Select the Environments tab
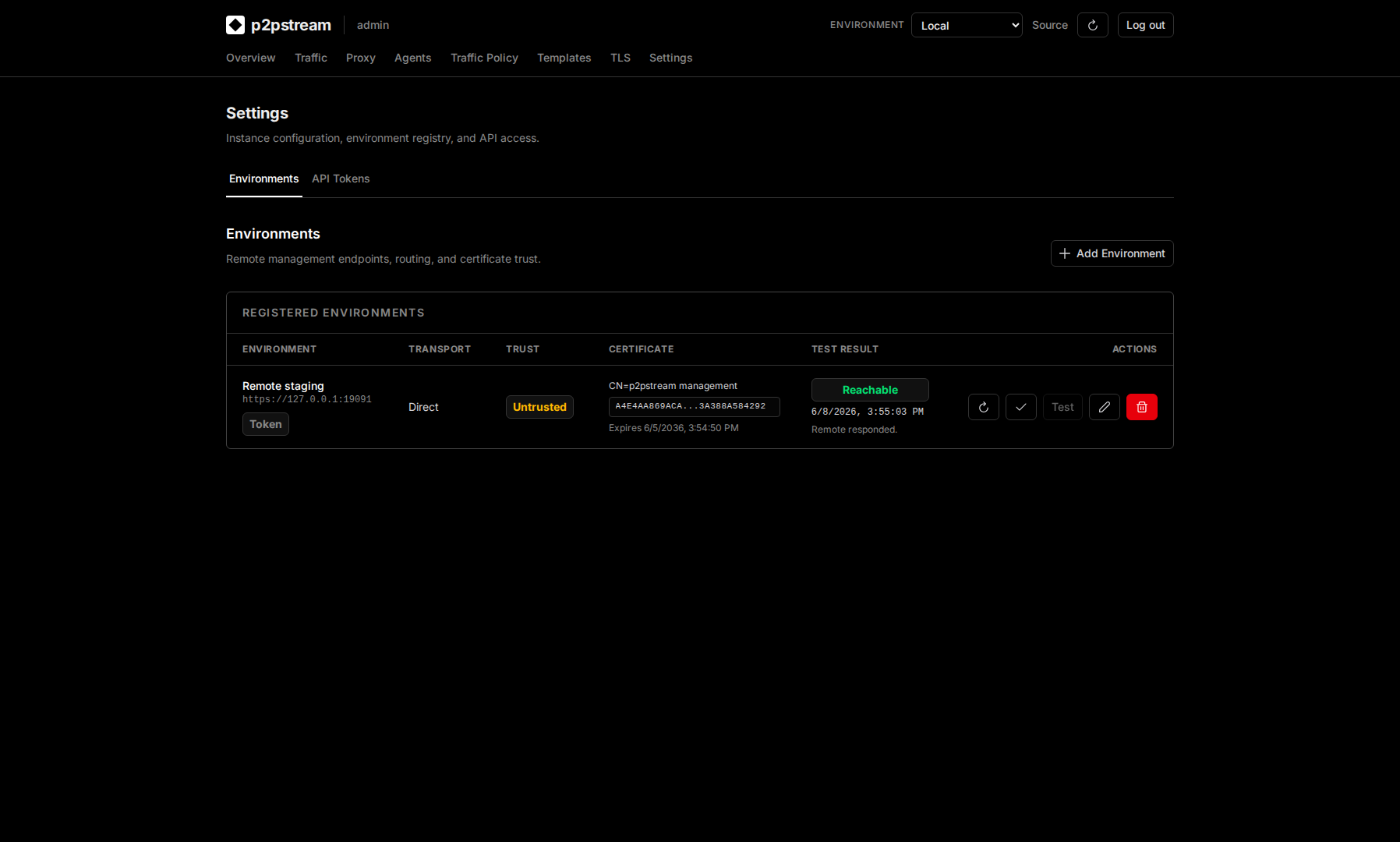 263,179
